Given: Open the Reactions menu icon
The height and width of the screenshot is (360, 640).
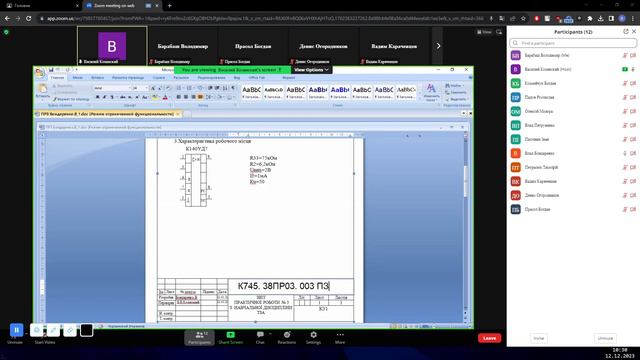Looking at the screenshot, I should 287,335.
